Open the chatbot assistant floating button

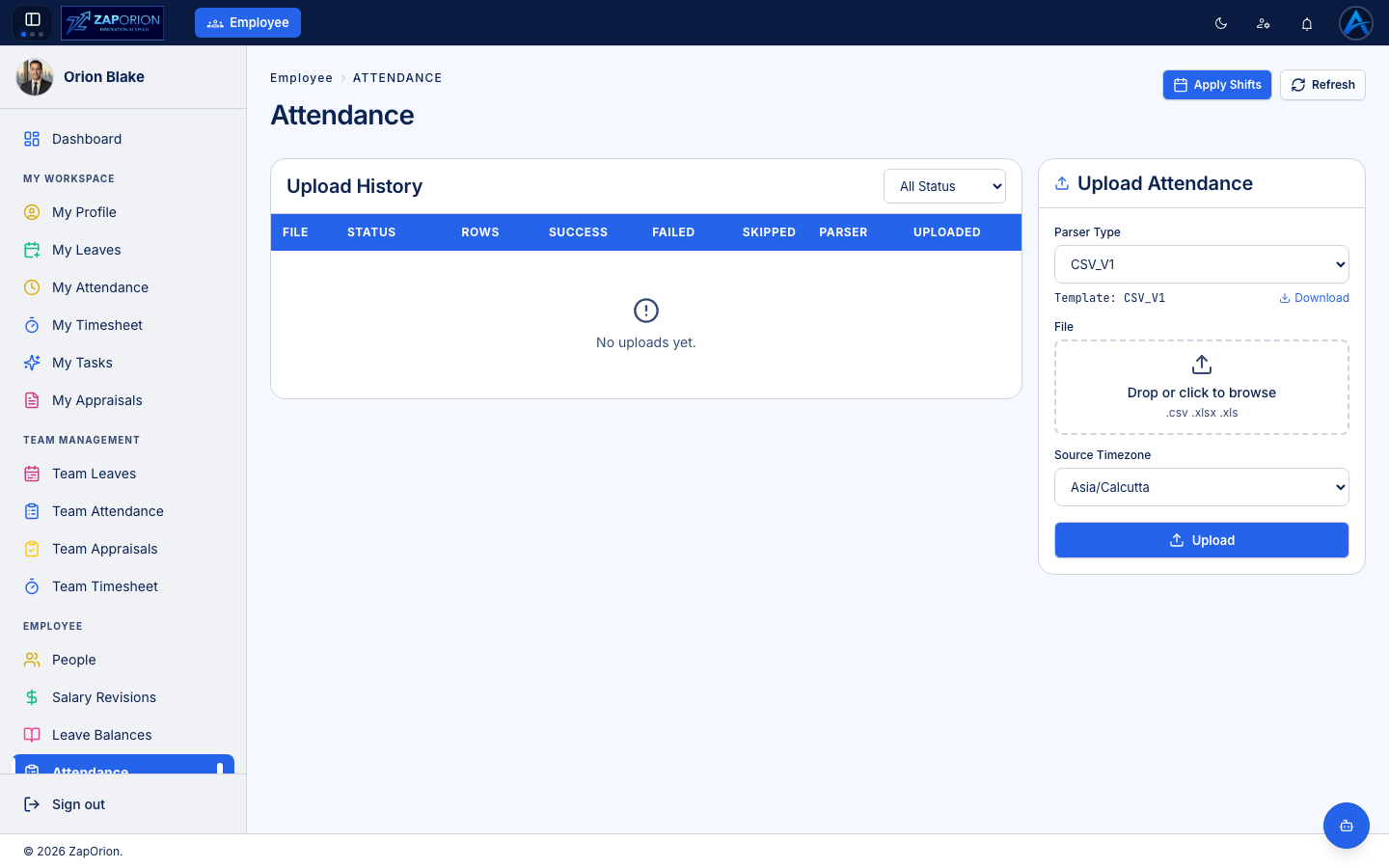tap(1347, 826)
